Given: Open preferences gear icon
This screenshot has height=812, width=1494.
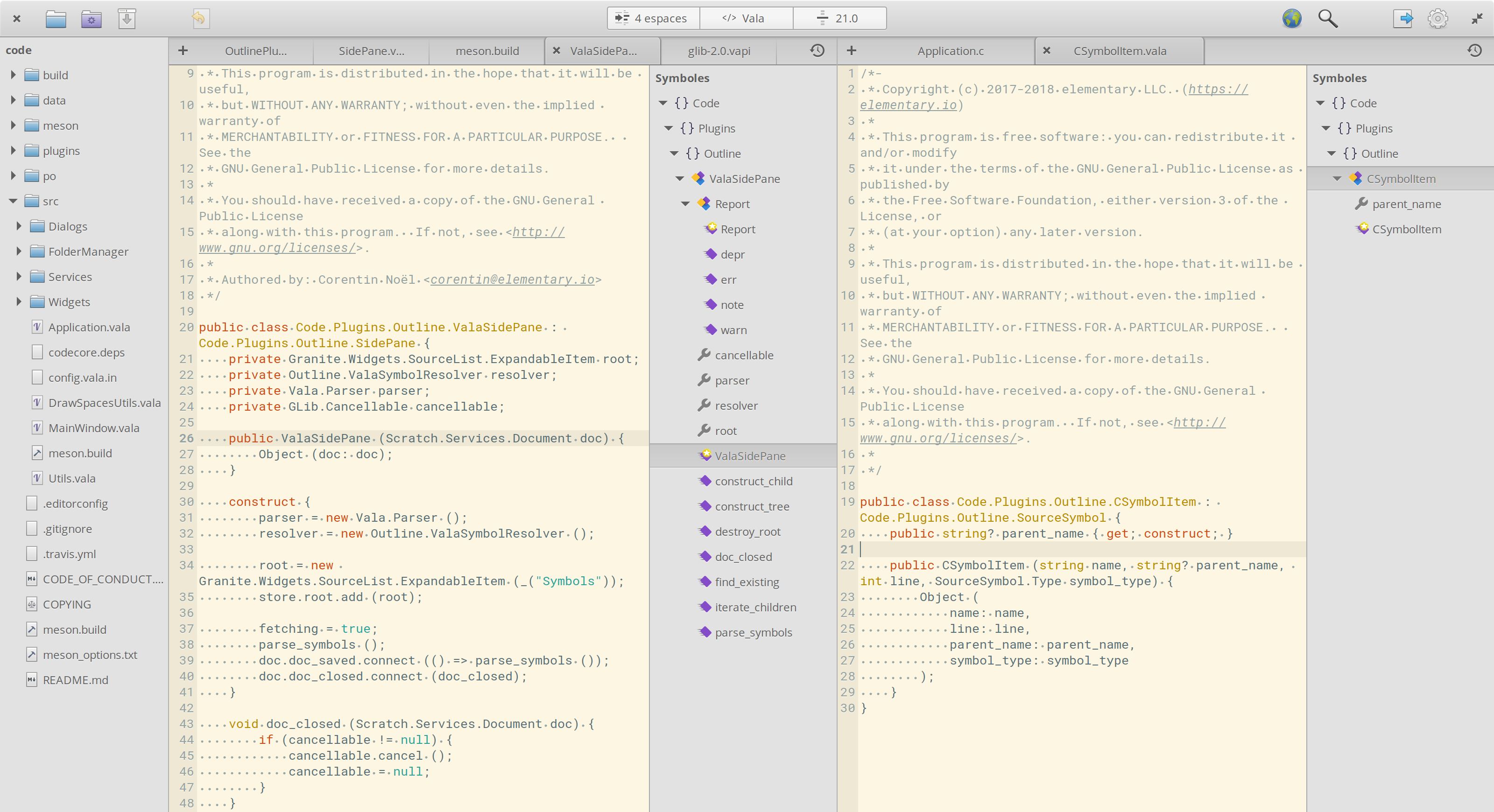Looking at the screenshot, I should click(1438, 19).
